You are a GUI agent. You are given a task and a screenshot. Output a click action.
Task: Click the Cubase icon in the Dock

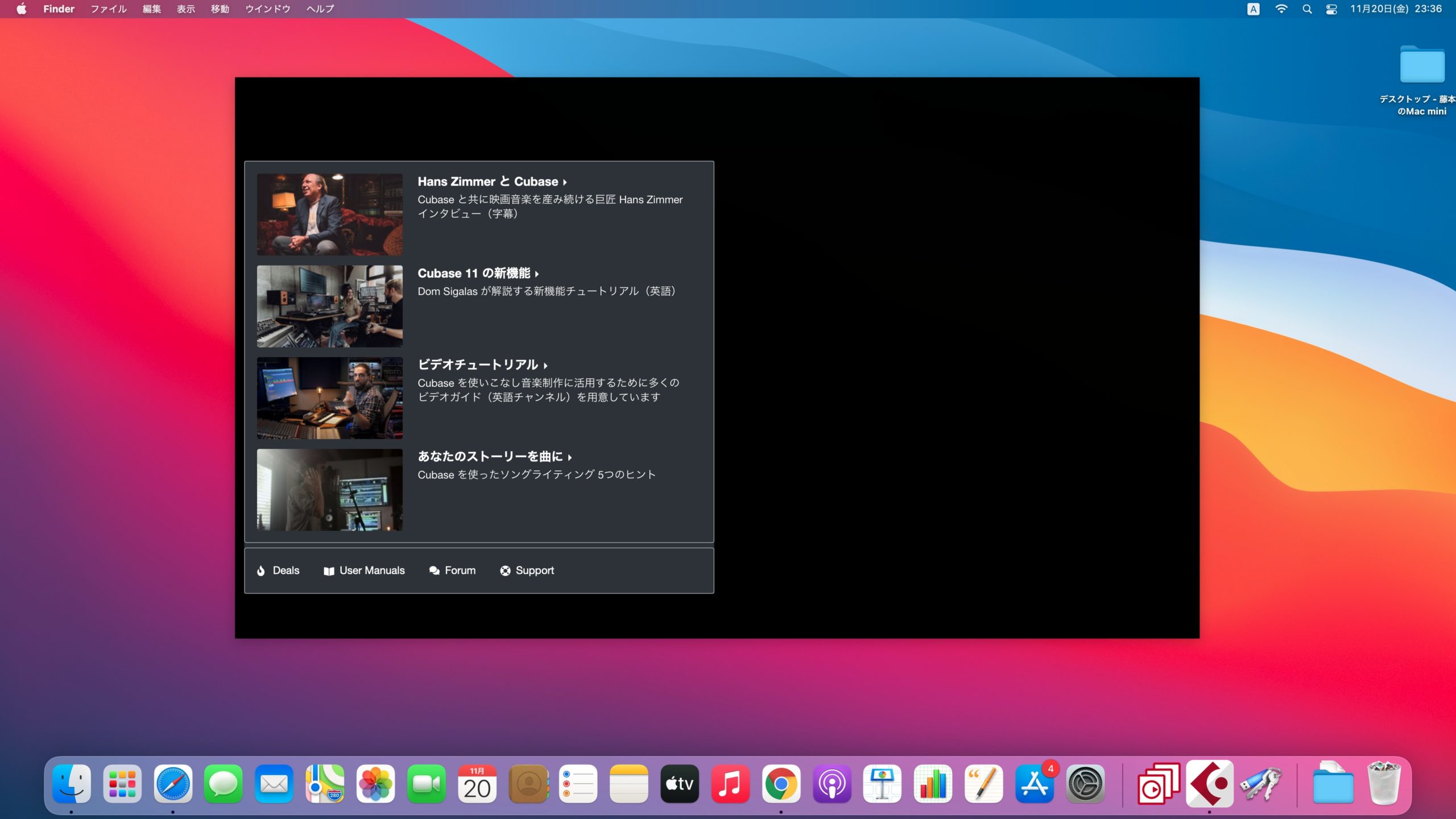[x=1210, y=784]
